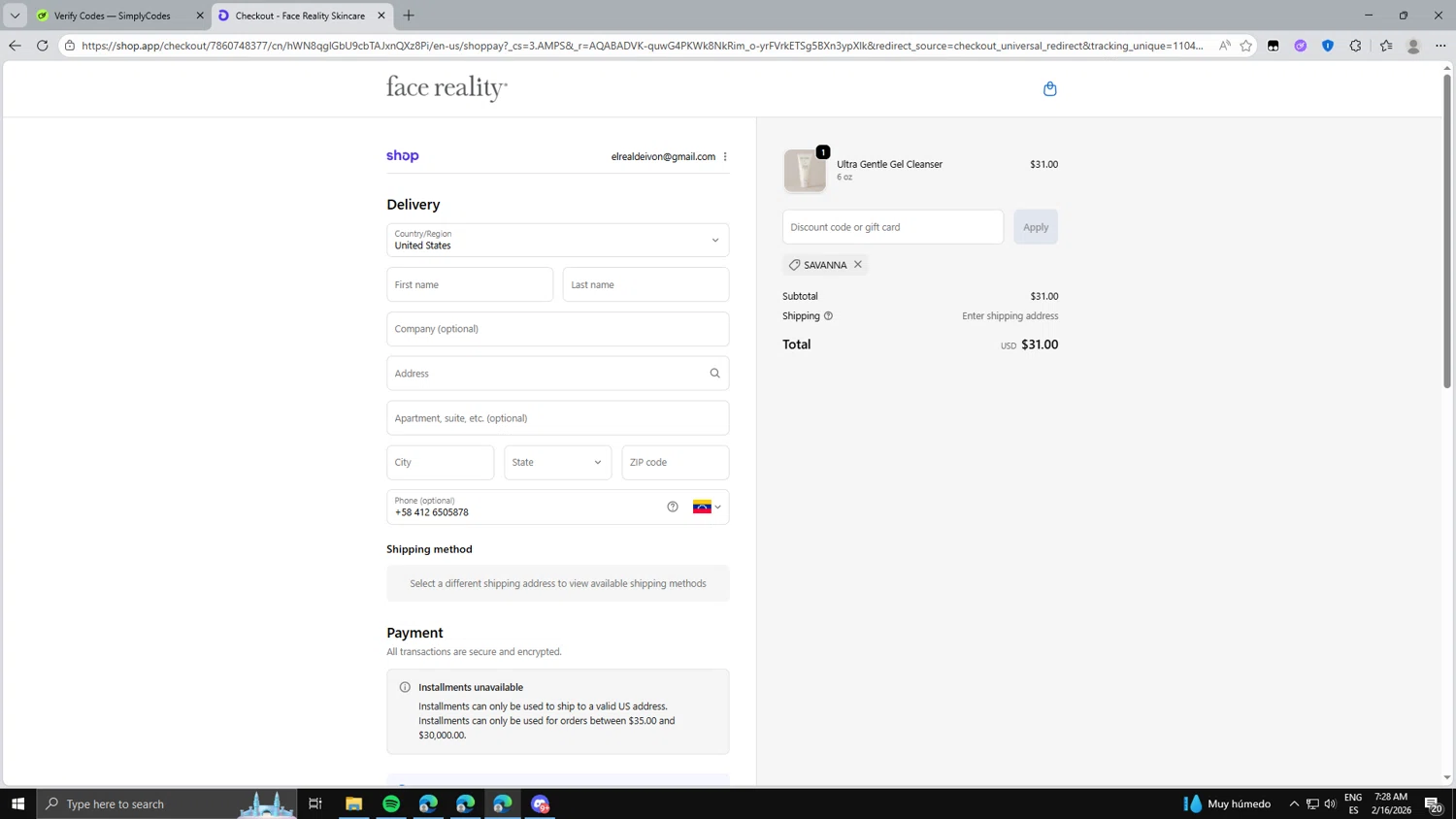This screenshot has width=1456, height=819.
Task: Click the page vertical scrollbar
Action: pos(1446,233)
